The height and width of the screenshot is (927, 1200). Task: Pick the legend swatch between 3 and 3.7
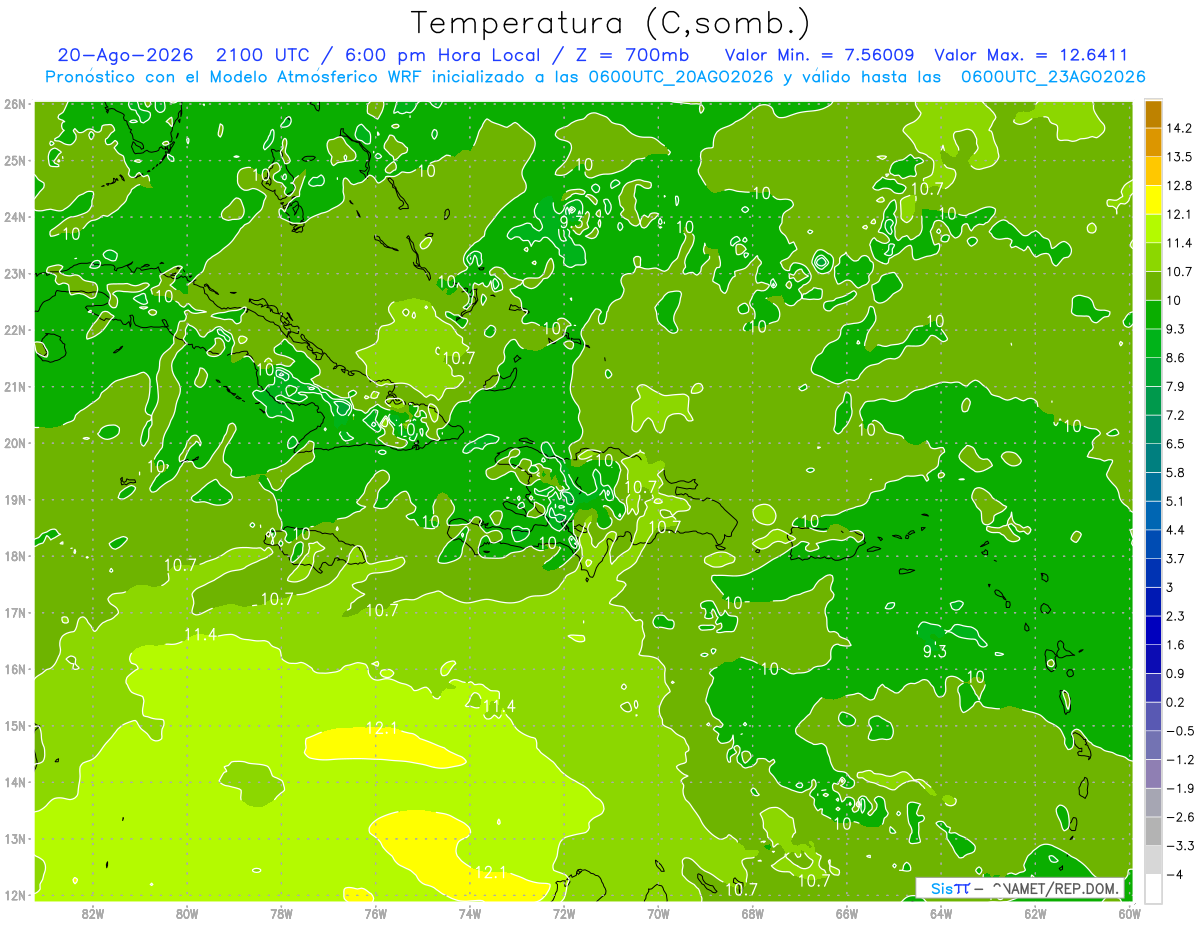click(x=1152, y=573)
